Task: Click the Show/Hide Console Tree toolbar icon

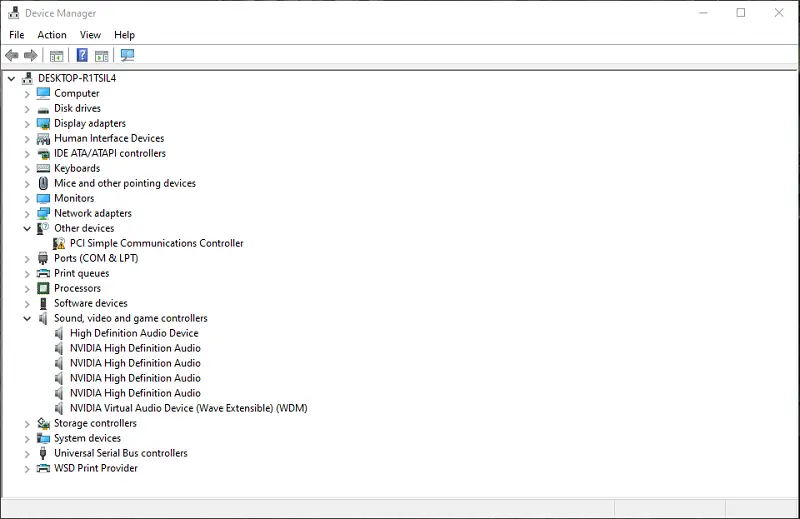Action: [56, 56]
